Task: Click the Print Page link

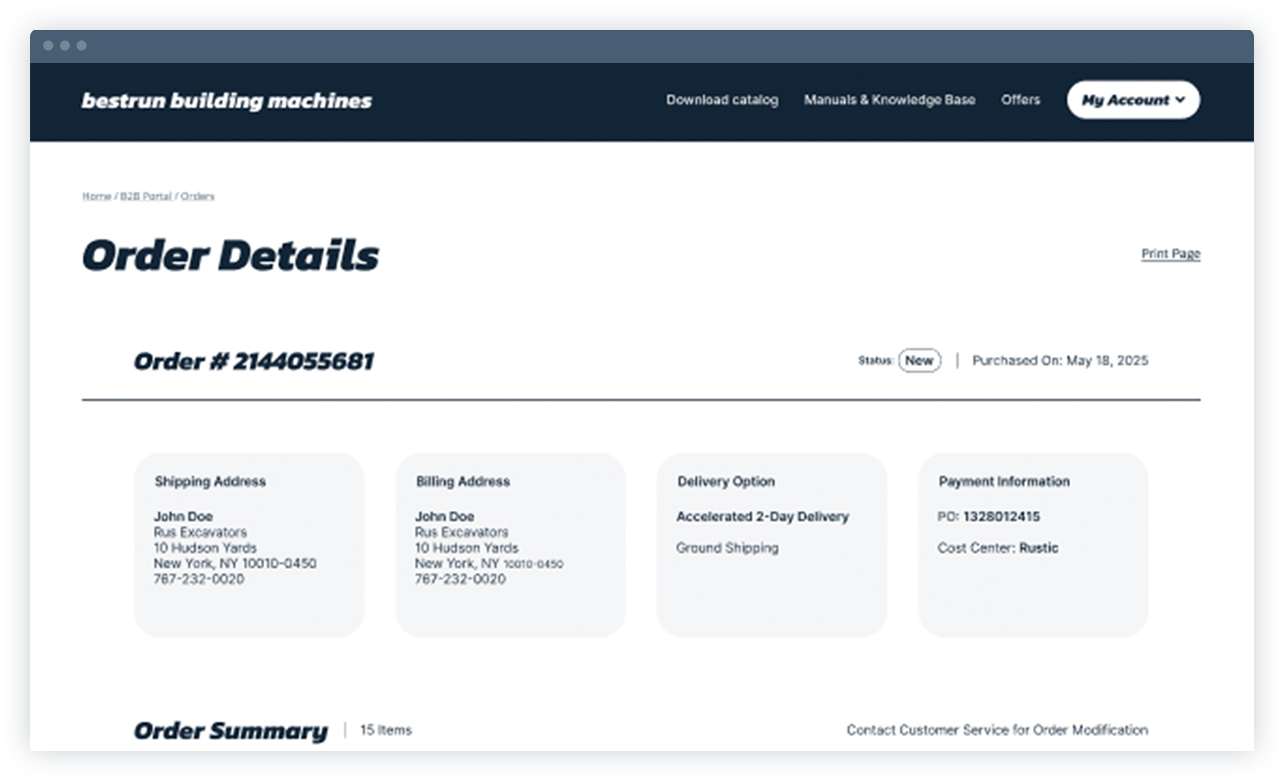Action: tap(1171, 254)
